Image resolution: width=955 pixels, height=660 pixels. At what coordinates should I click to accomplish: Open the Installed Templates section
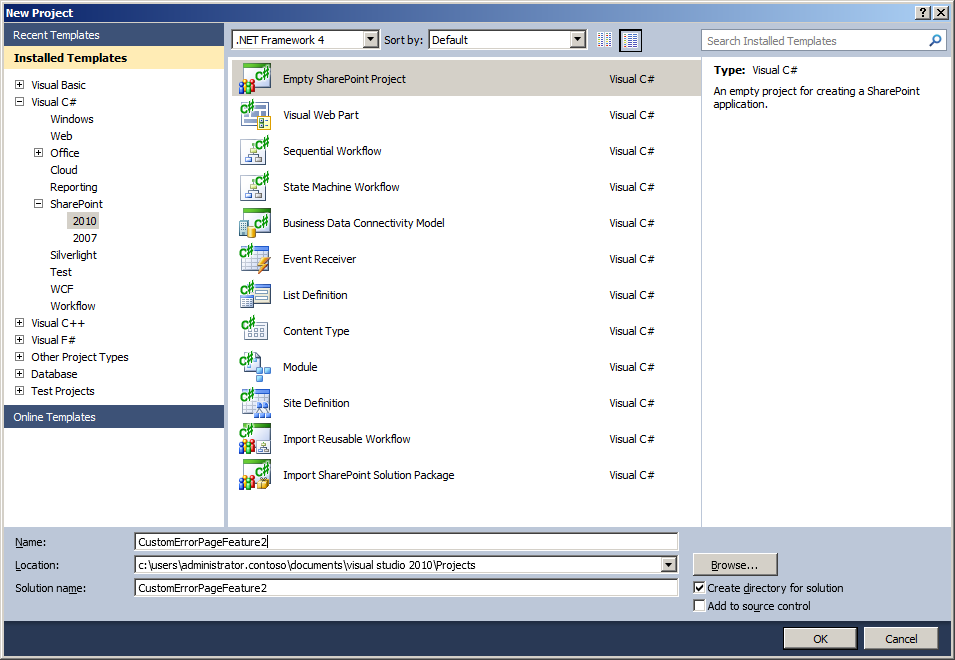(x=114, y=58)
